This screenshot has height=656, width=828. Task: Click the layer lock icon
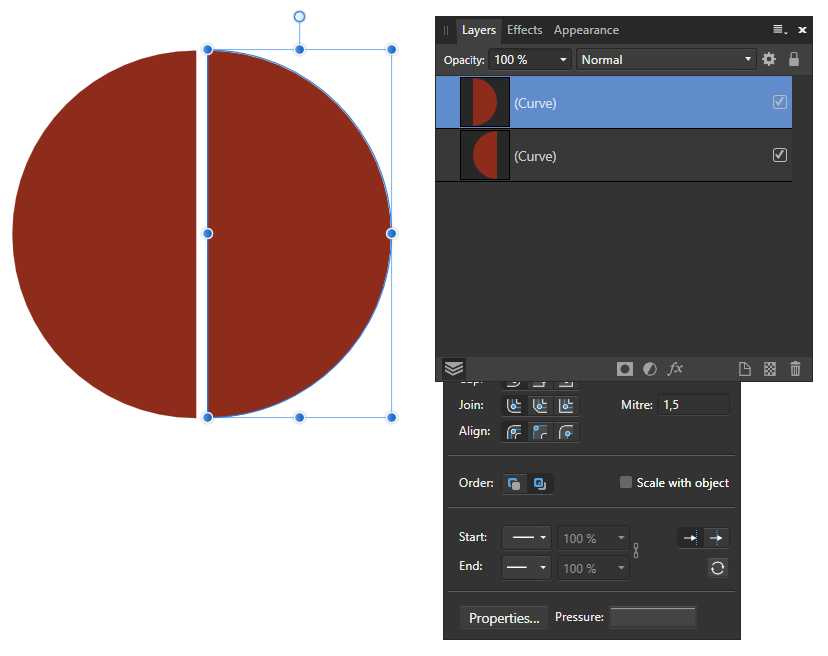[794, 59]
